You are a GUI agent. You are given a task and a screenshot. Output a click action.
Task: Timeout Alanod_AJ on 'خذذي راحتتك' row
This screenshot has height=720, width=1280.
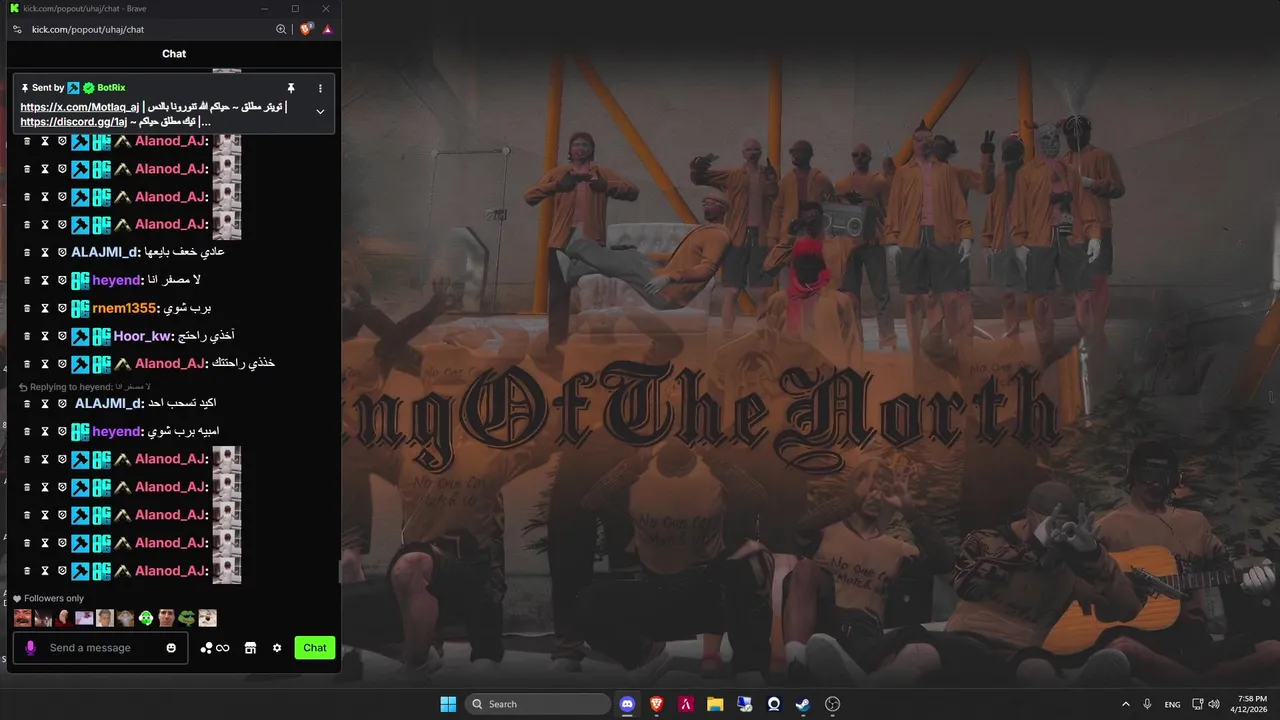click(44, 363)
